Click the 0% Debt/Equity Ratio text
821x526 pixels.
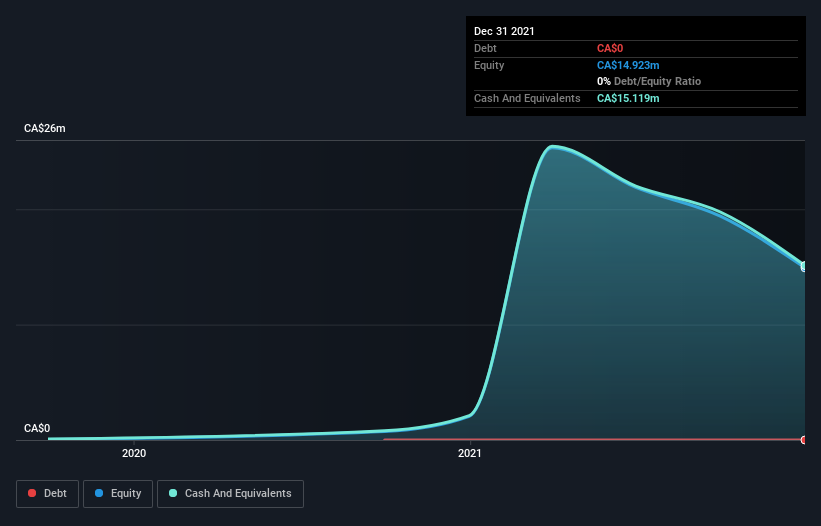click(x=649, y=82)
